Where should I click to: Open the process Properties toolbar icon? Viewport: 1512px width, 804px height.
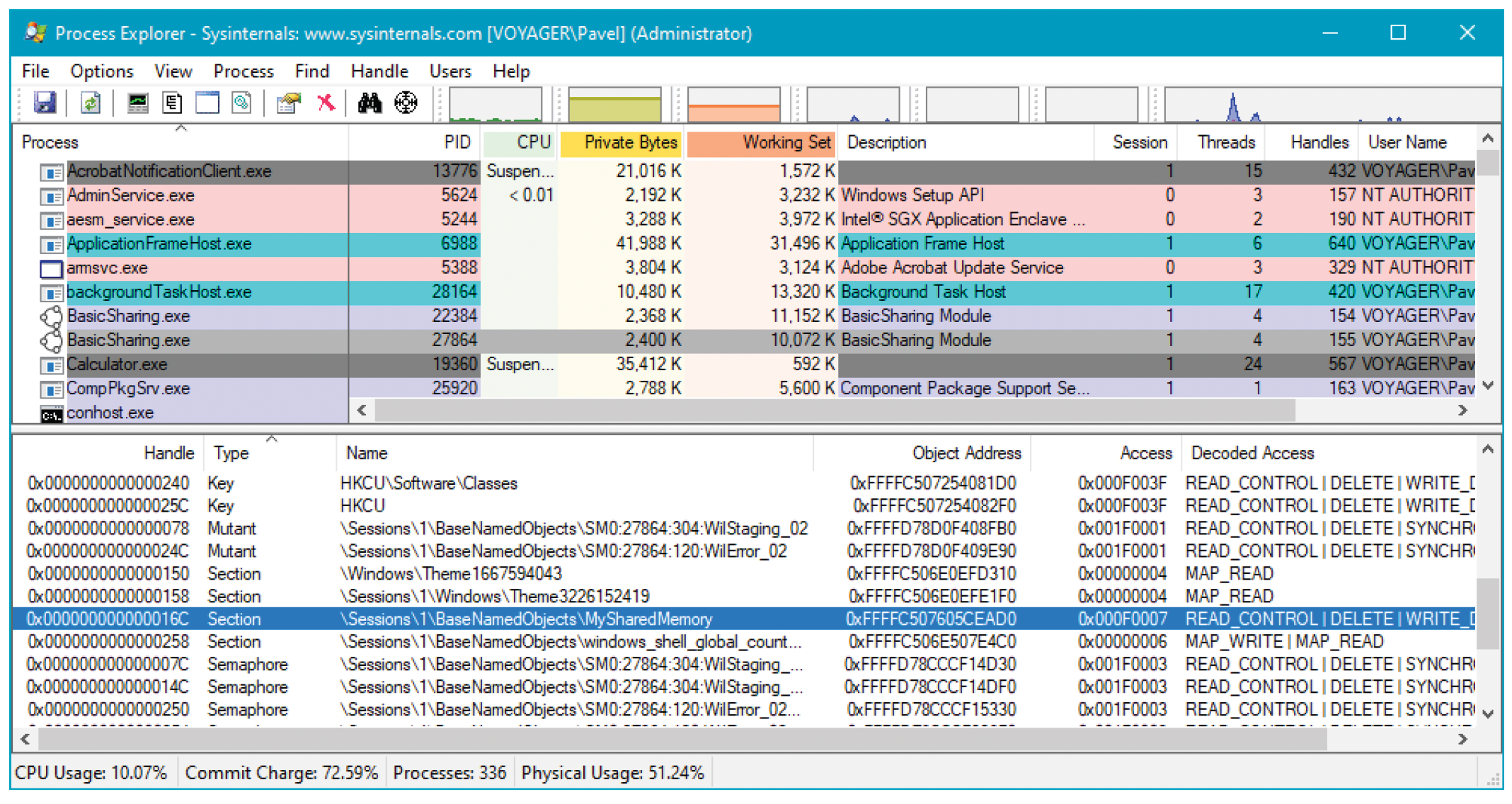tap(289, 103)
